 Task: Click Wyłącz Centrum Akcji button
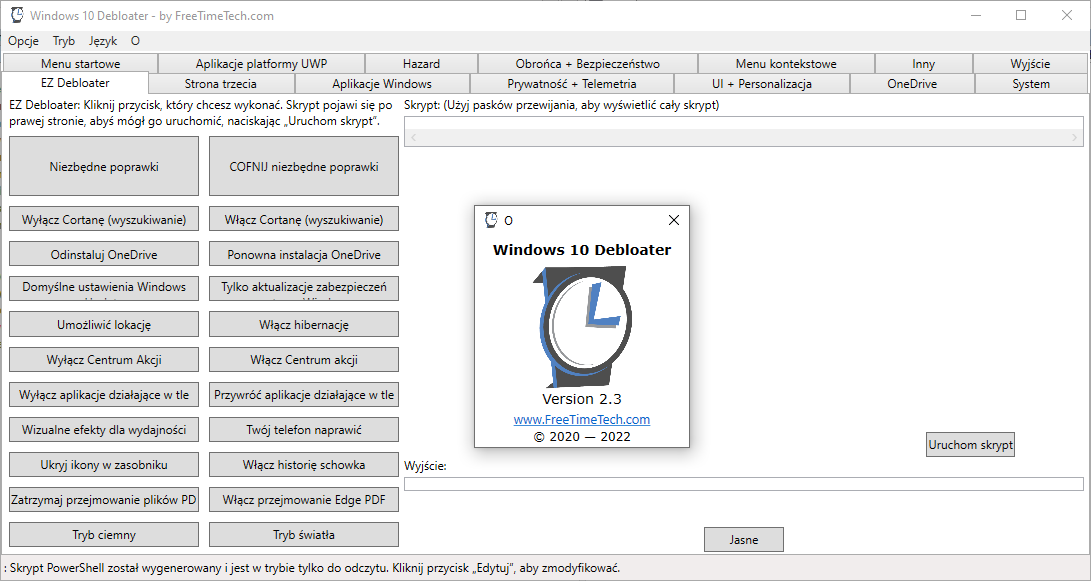pyautogui.click(x=104, y=360)
